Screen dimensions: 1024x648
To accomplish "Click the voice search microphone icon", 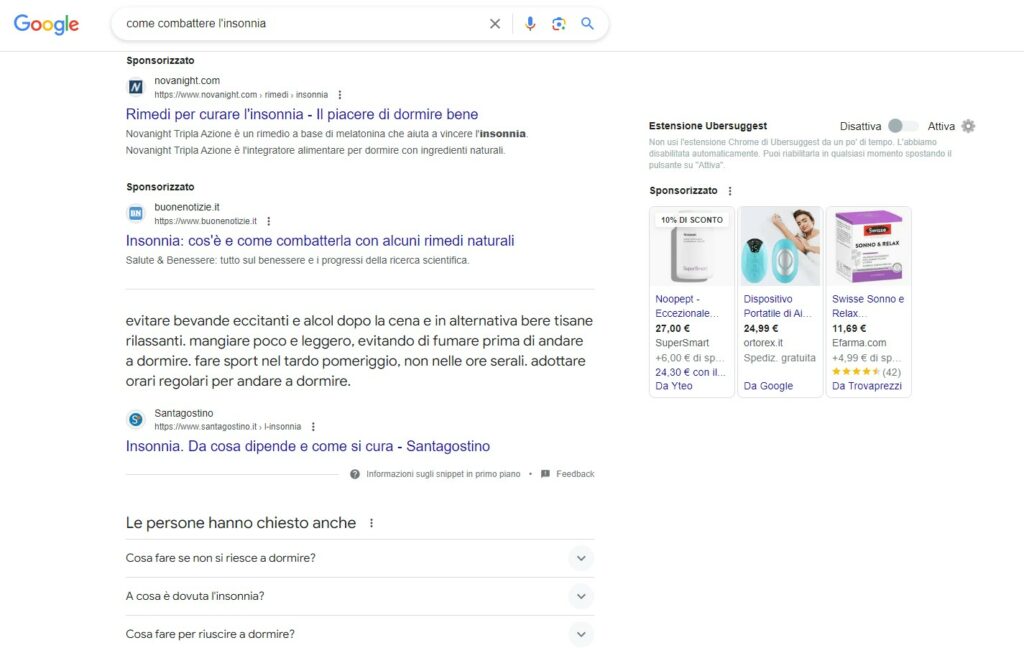I will (530, 23).
